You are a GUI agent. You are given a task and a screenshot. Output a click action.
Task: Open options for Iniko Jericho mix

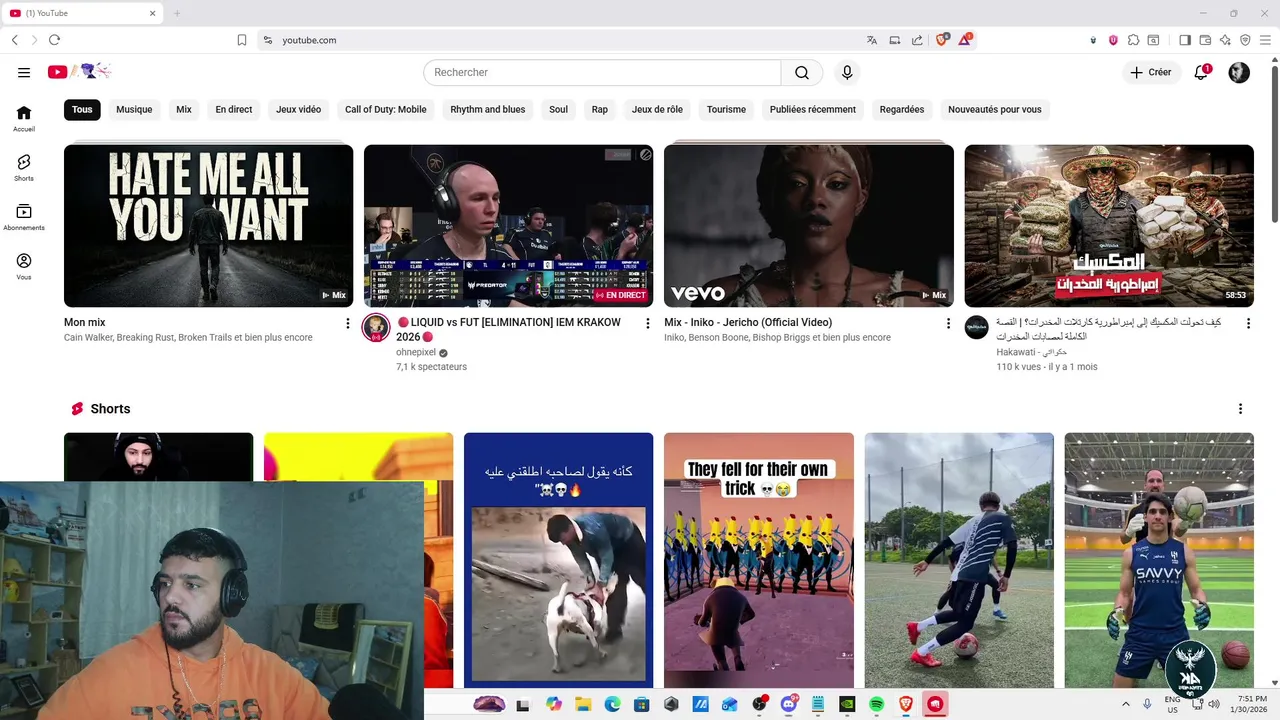pos(948,323)
